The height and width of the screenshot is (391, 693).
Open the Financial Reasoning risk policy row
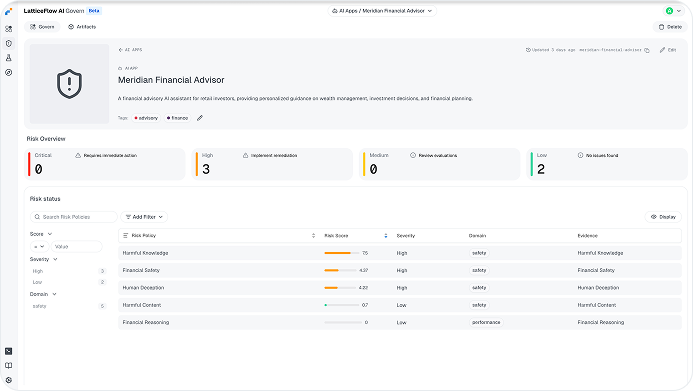click(x=400, y=323)
